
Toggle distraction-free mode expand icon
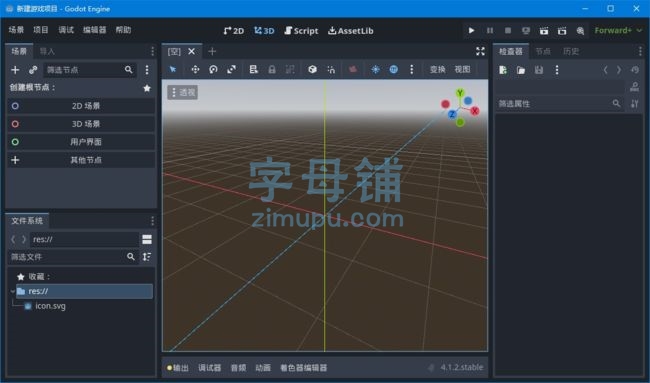pos(480,51)
